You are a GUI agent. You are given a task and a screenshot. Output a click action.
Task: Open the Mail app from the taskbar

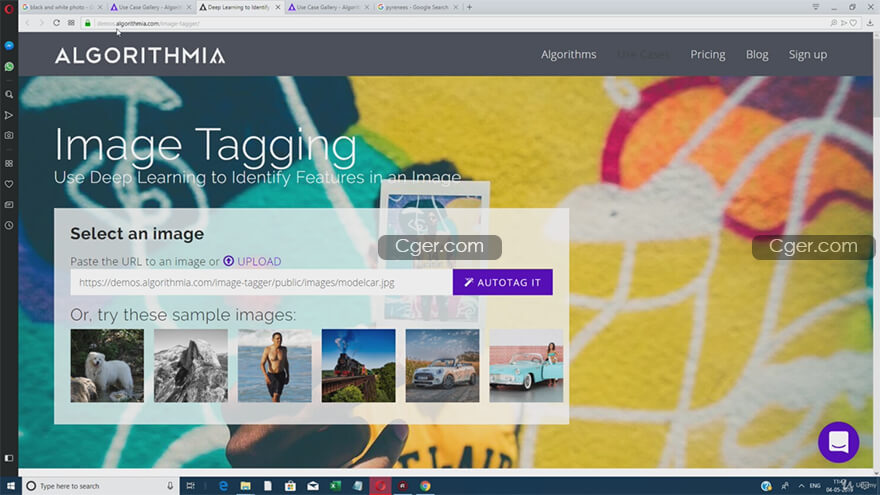coord(313,486)
